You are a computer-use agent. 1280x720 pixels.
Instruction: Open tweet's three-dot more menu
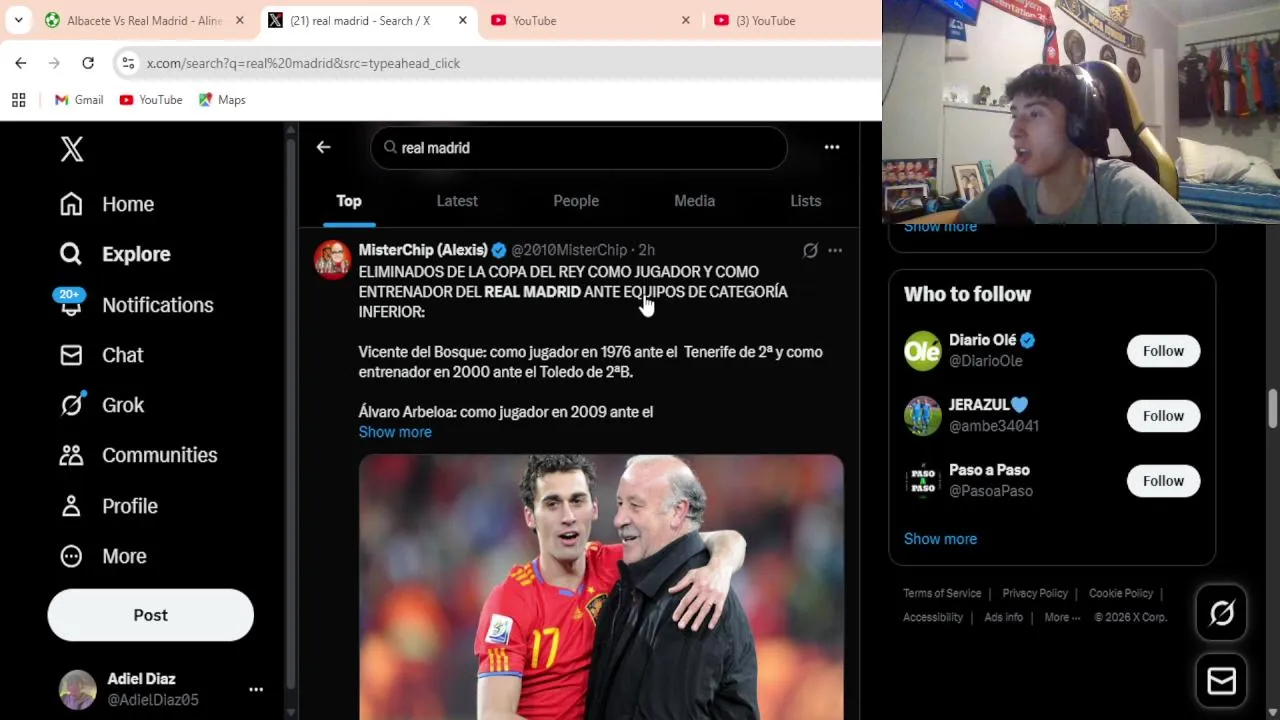(835, 250)
